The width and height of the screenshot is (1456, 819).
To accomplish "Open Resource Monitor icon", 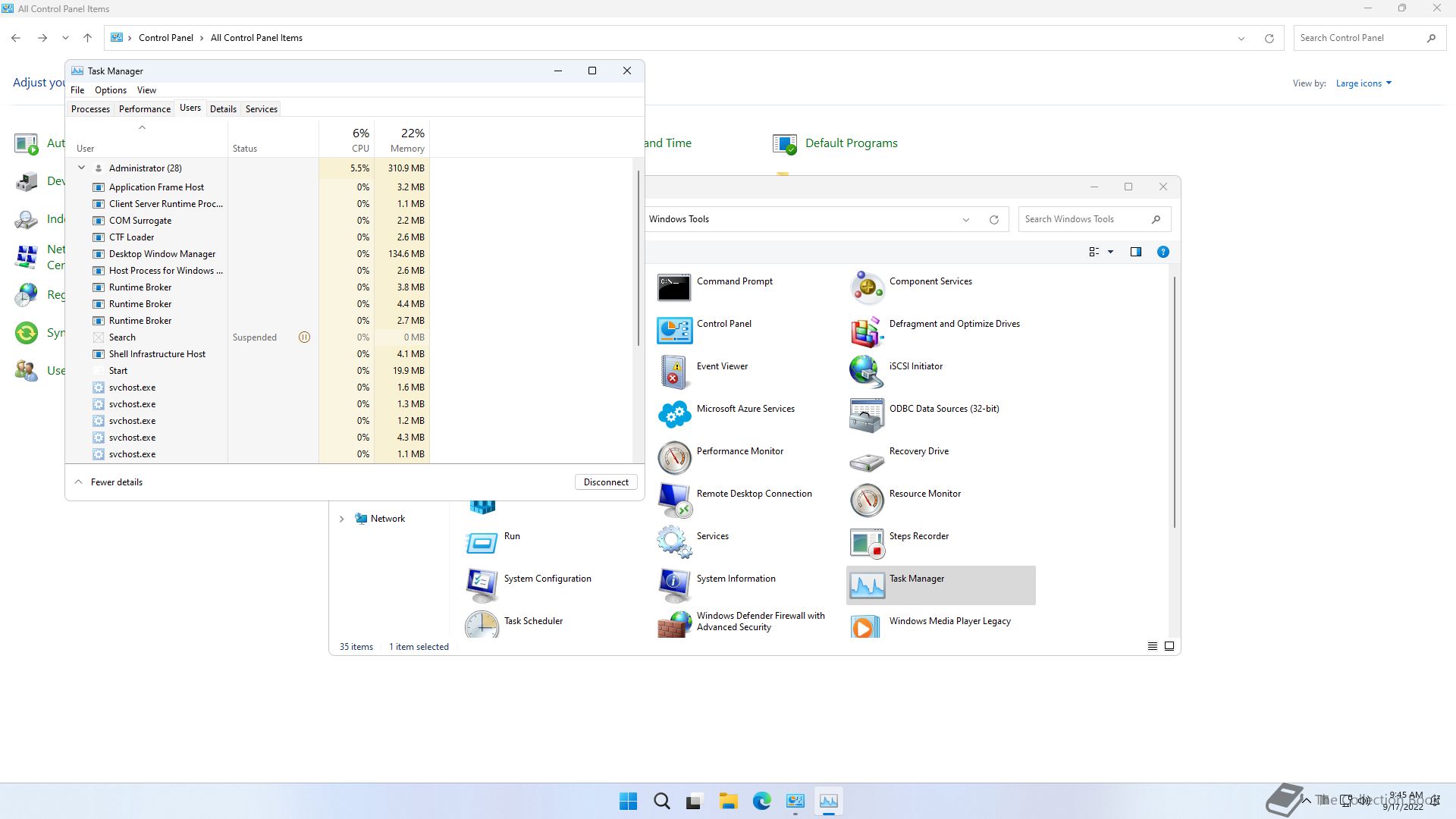I will click(867, 500).
